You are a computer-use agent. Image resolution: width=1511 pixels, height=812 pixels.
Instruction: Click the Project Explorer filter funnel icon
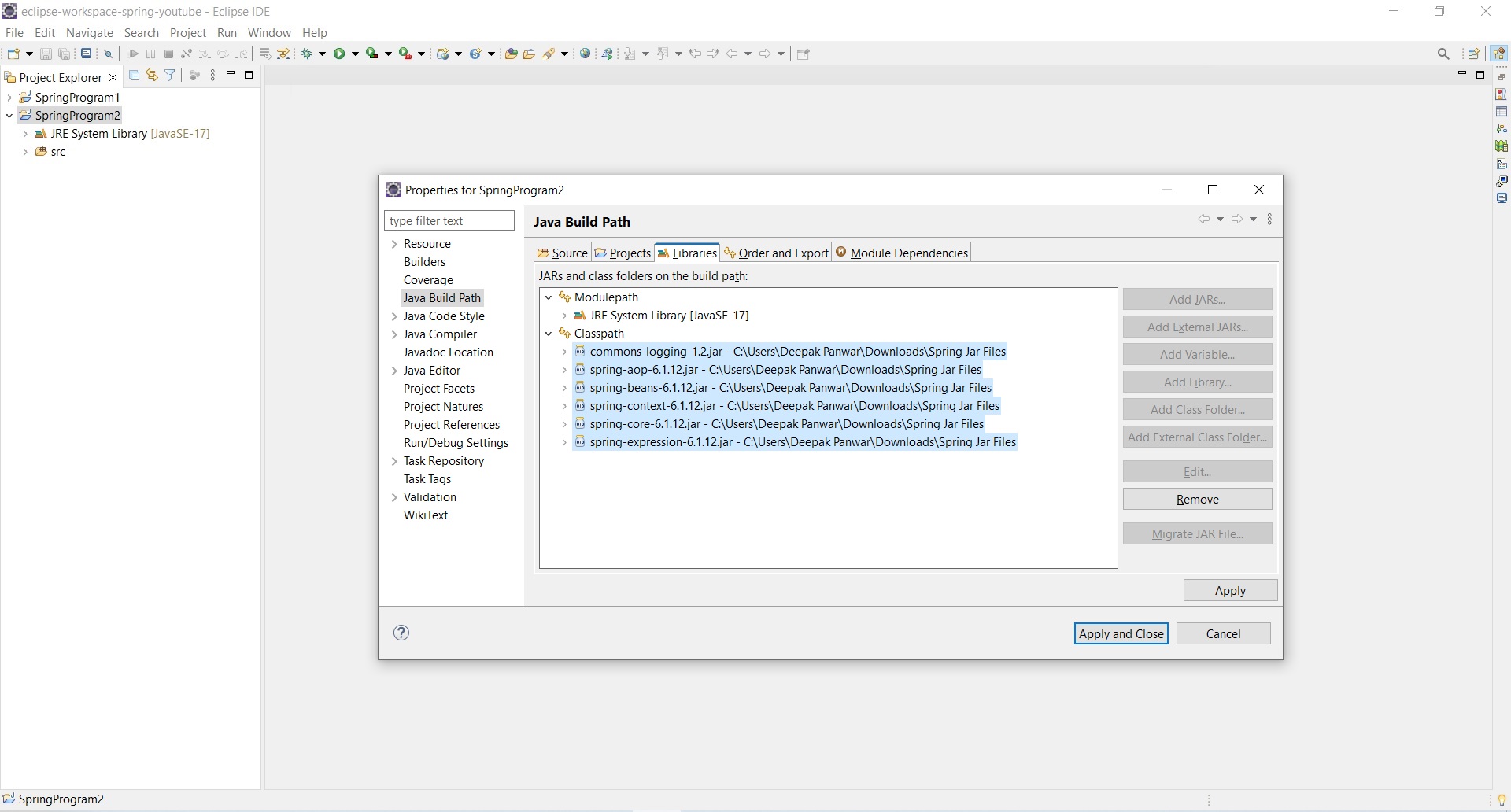coord(170,75)
